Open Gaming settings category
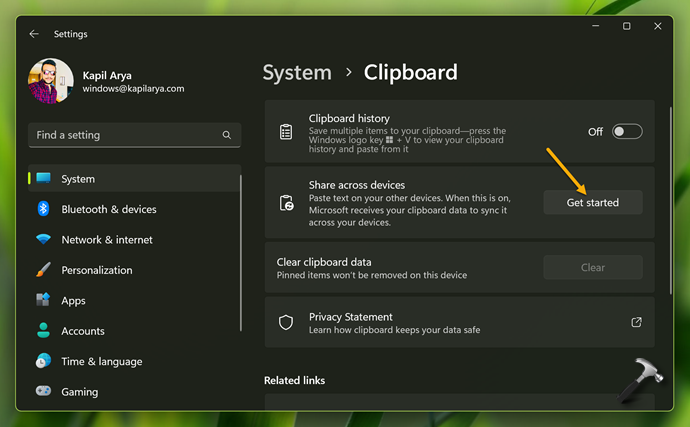690x427 pixels. point(80,392)
